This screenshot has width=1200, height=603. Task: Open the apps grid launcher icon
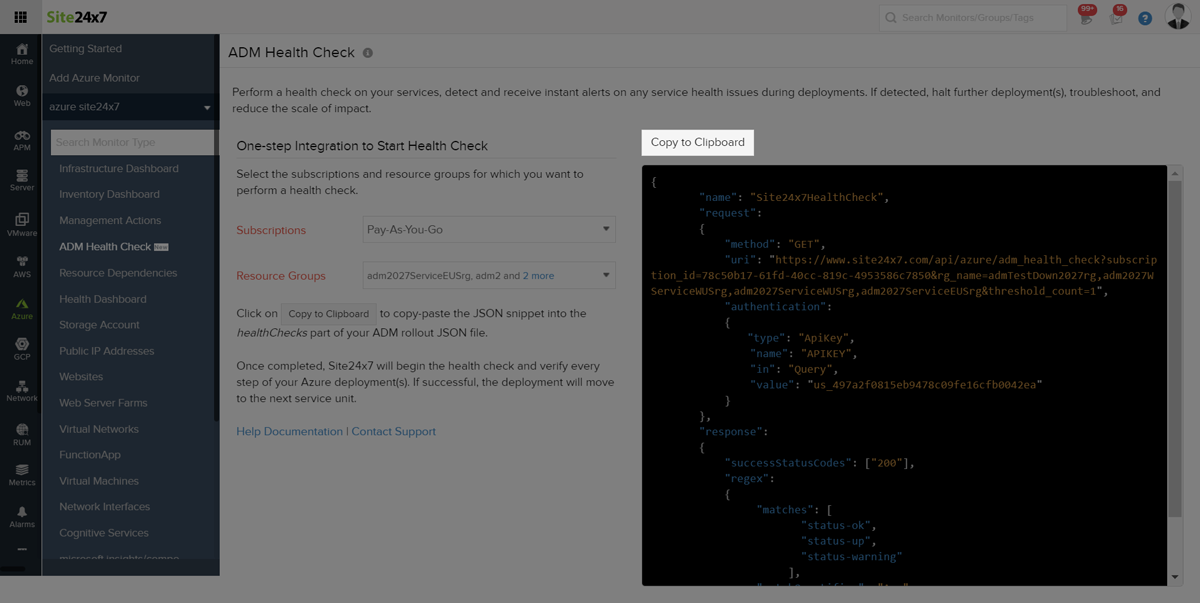[20, 17]
